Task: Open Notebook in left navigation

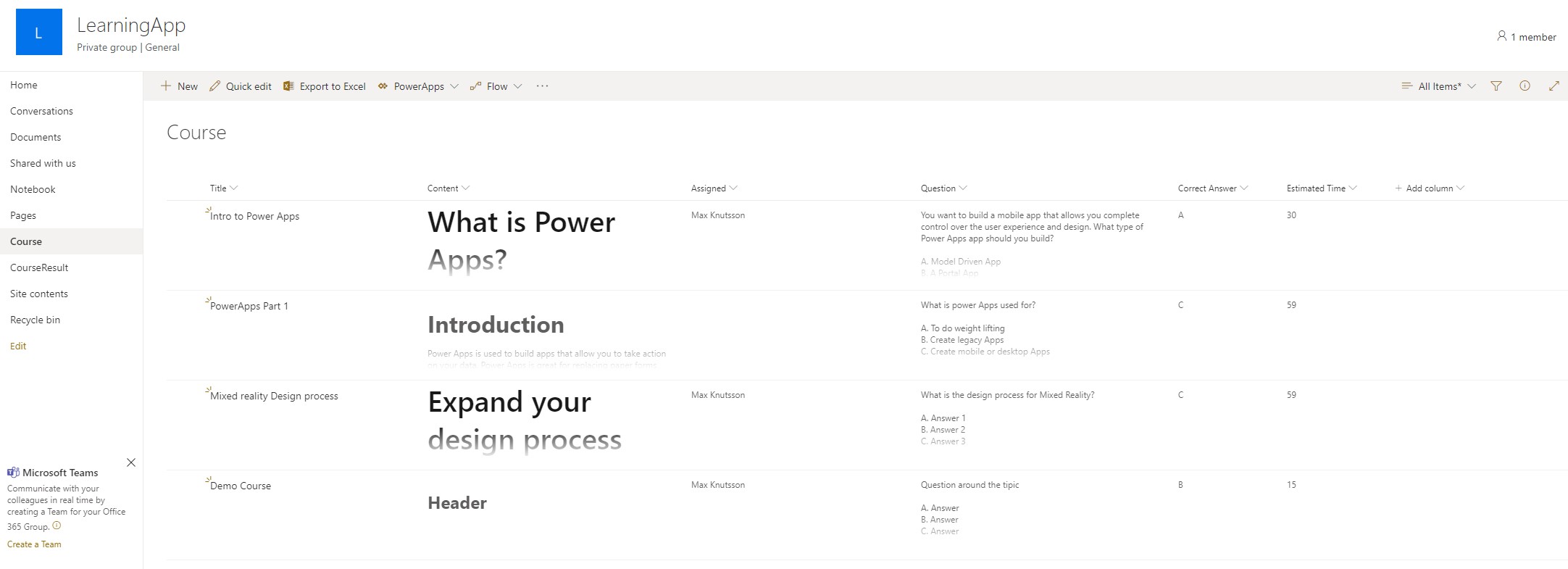Action: pos(33,189)
